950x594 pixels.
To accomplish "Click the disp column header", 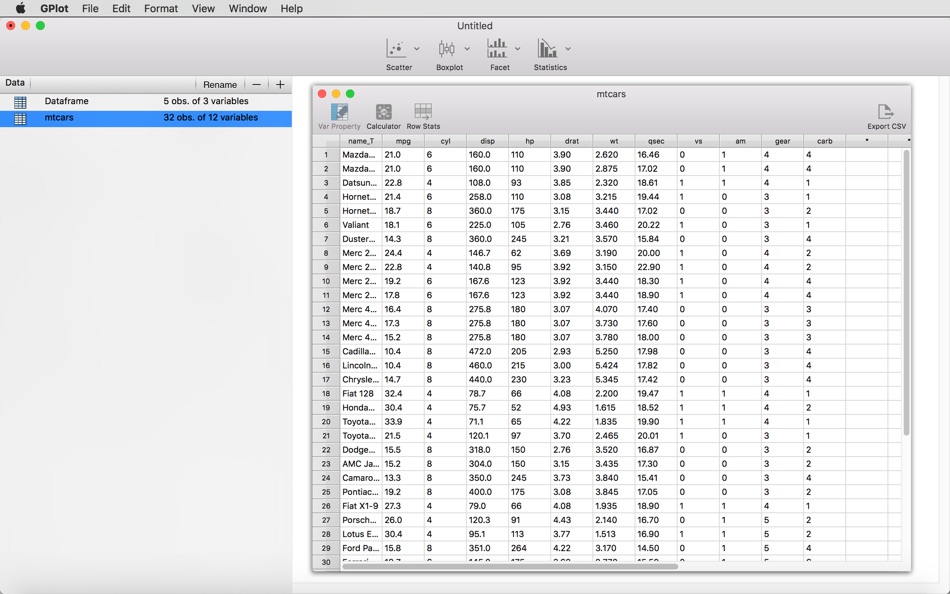I will (487, 141).
